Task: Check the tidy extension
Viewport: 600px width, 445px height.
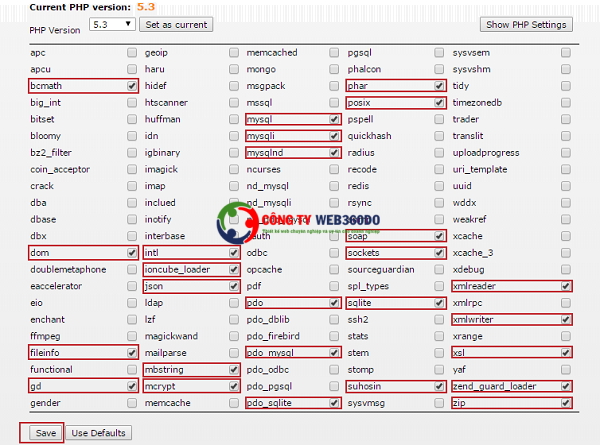Action: [x=566, y=86]
